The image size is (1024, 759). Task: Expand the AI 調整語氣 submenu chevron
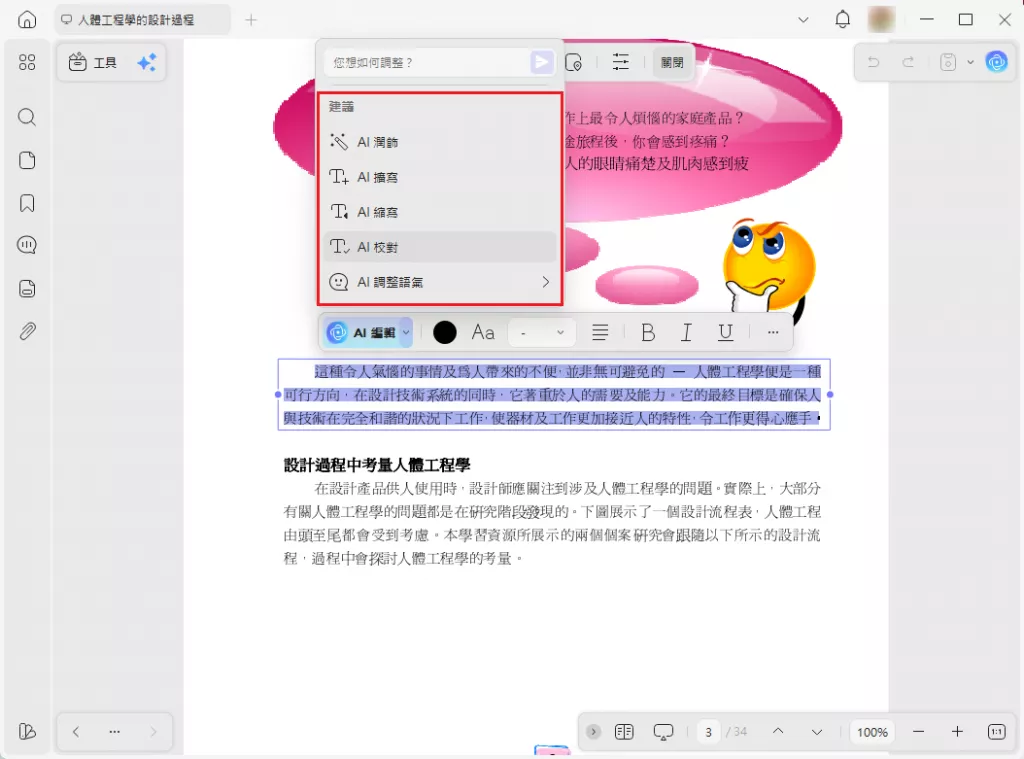(546, 282)
